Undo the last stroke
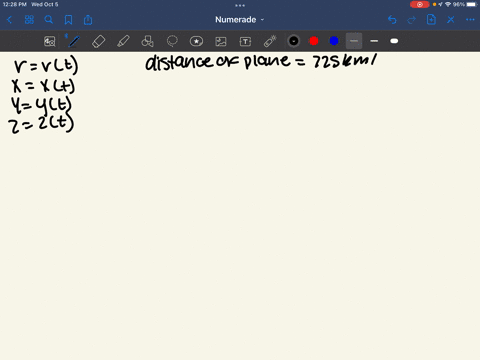The height and width of the screenshot is (360, 480). [x=392, y=20]
